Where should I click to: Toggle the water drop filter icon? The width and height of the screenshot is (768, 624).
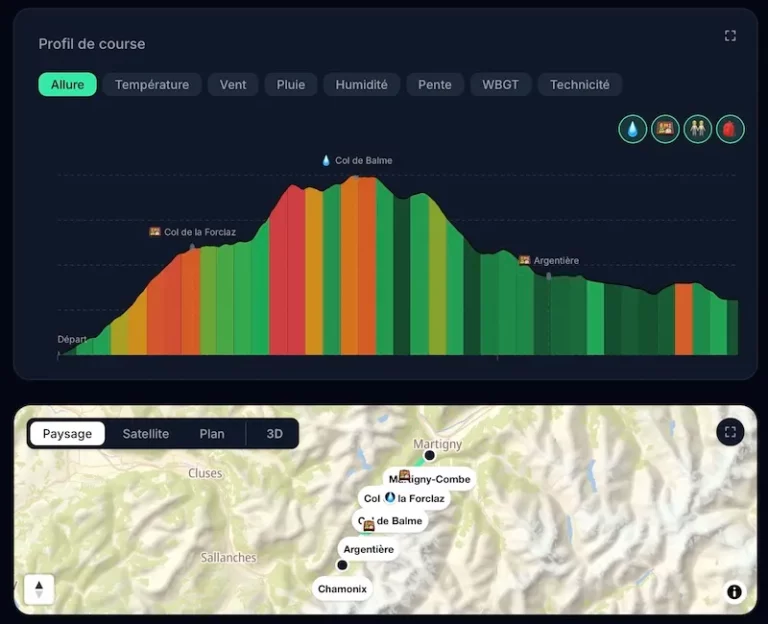[632, 129]
